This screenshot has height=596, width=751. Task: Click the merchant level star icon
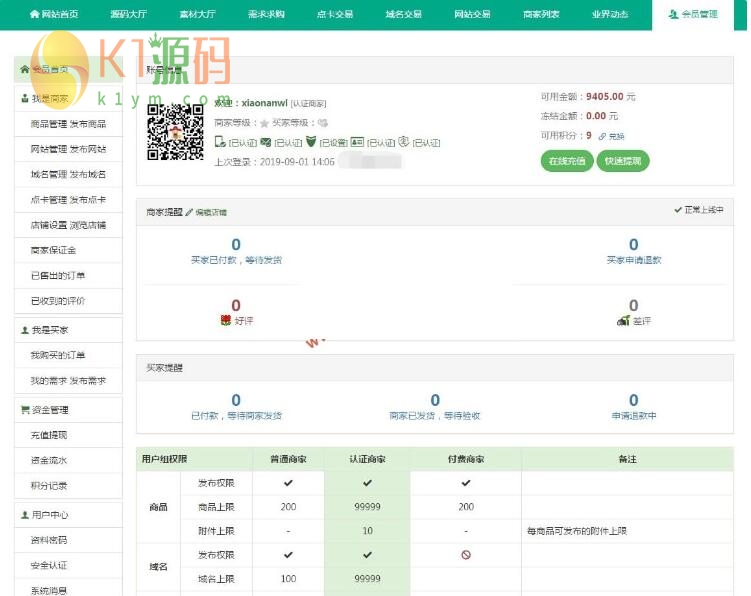(x=264, y=123)
